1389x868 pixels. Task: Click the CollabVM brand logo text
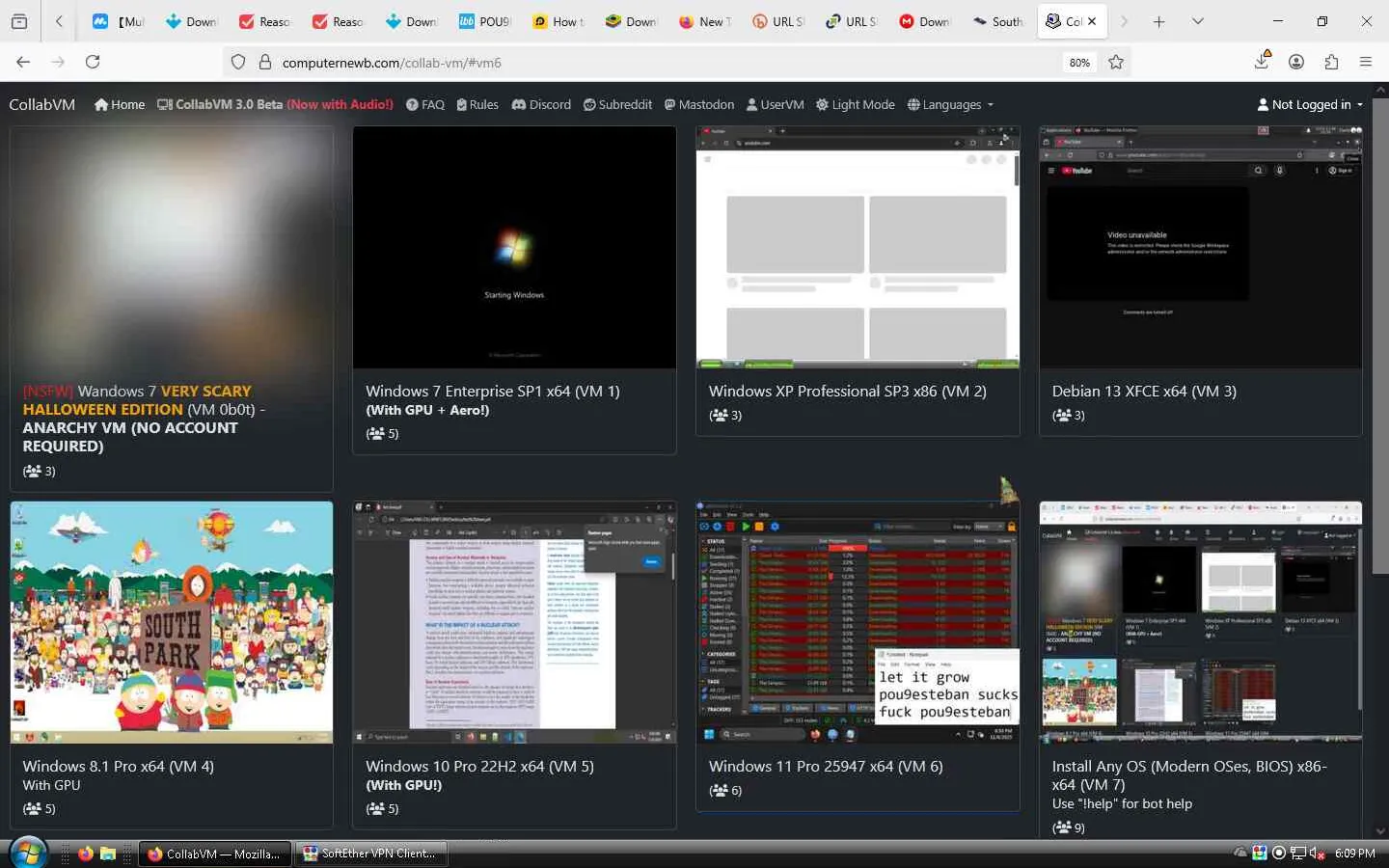[42, 104]
